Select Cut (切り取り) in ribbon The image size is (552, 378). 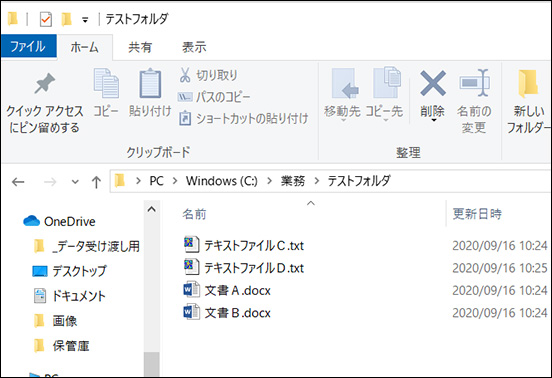(x=209, y=75)
